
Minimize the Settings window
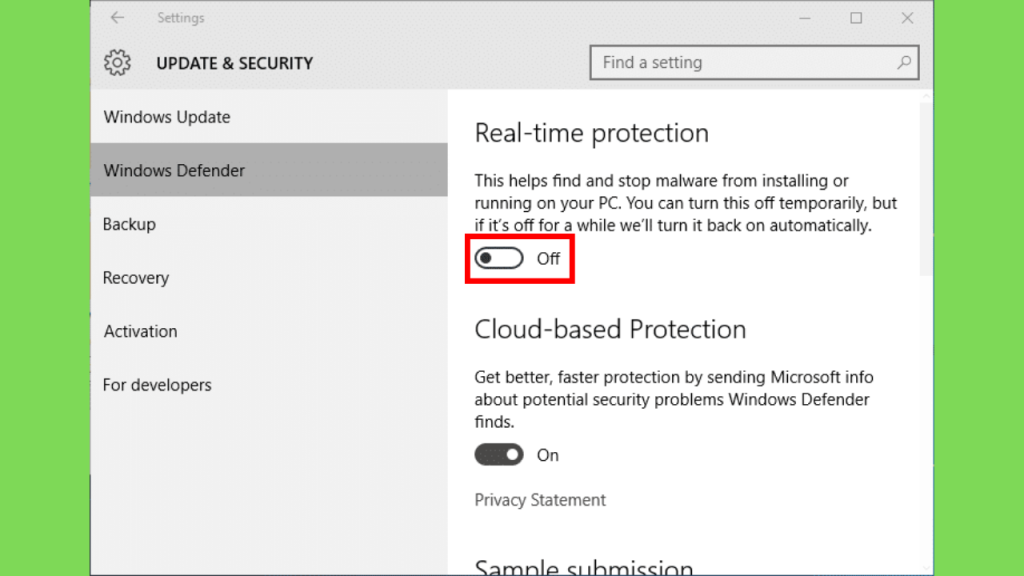click(805, 18)
